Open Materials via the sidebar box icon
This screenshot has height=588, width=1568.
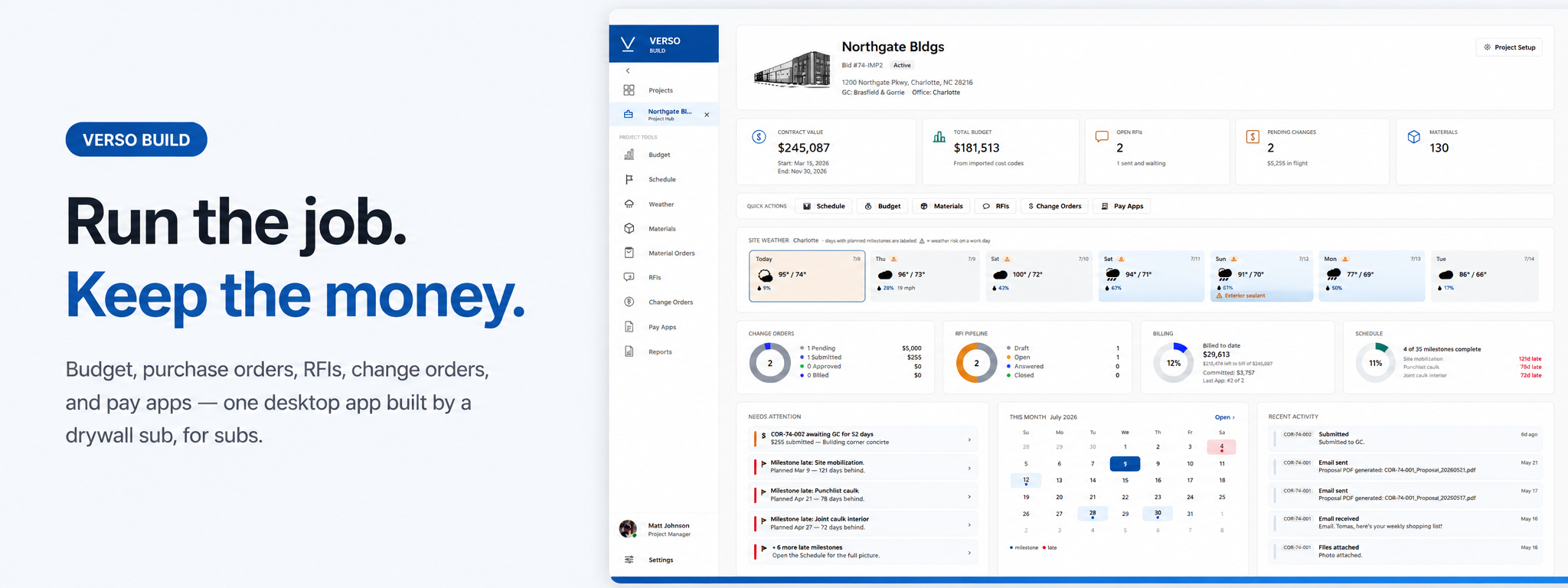click(629, 228)
